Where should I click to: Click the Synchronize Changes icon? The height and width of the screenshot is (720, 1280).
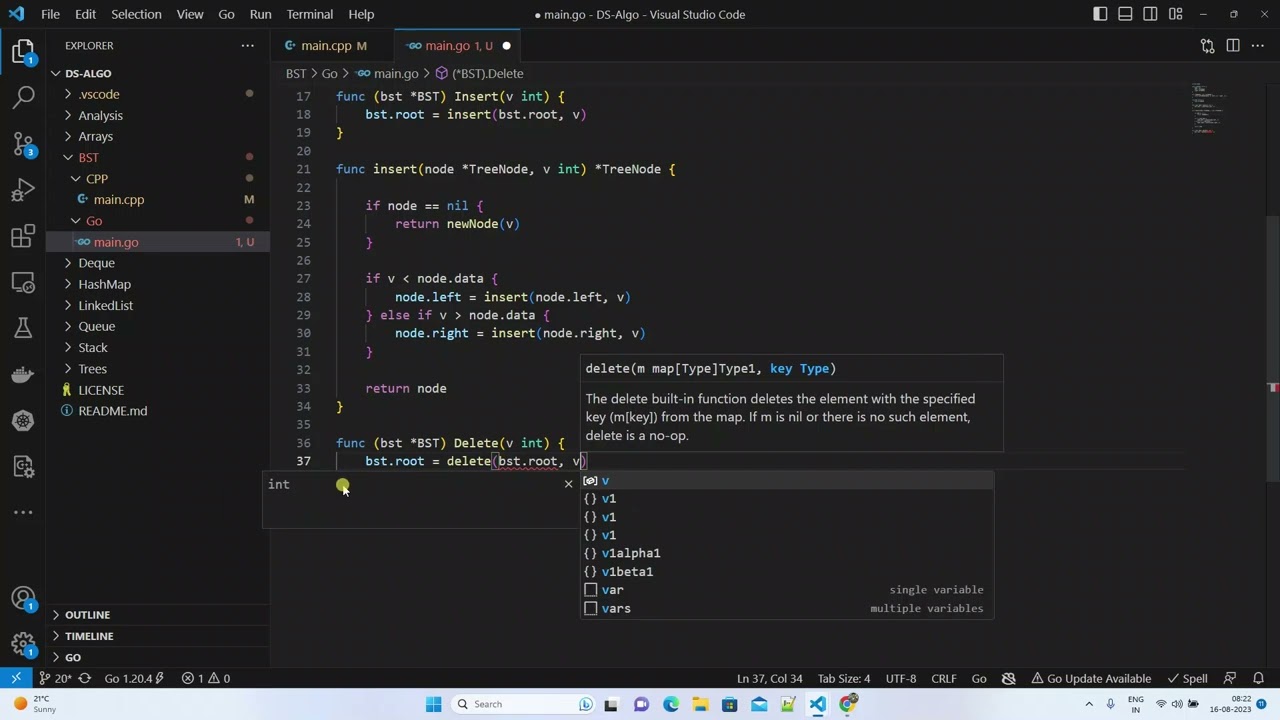pos(85,678)
